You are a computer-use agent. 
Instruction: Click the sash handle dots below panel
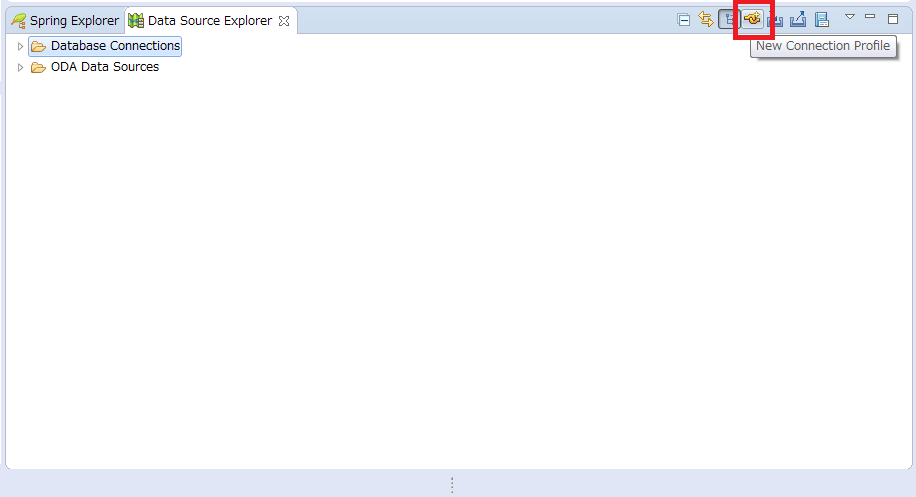pyautogui.click(x=452, y=484)
